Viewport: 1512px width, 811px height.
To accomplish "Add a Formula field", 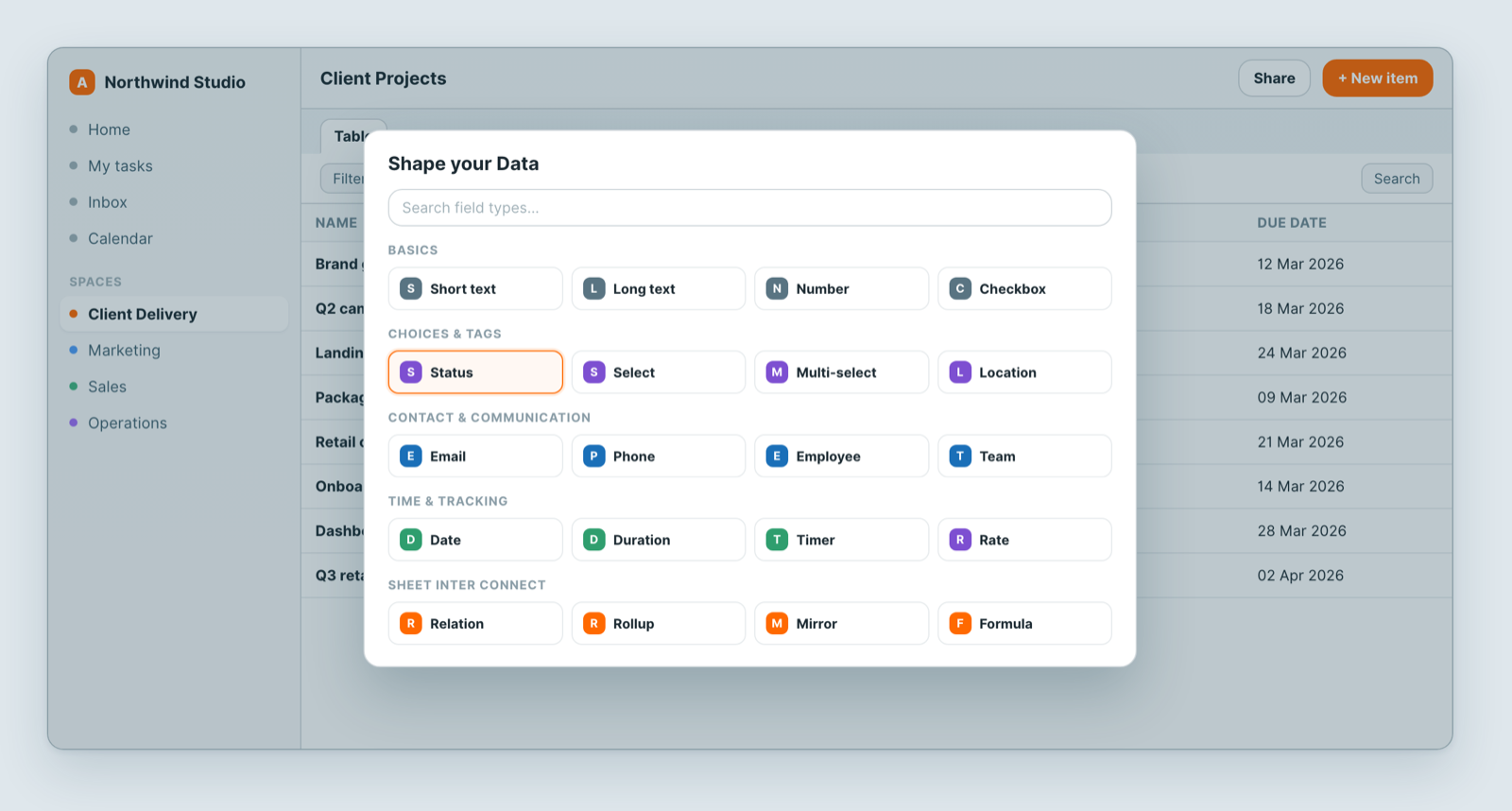I will pyautogui.click(x=1024, y=624).
